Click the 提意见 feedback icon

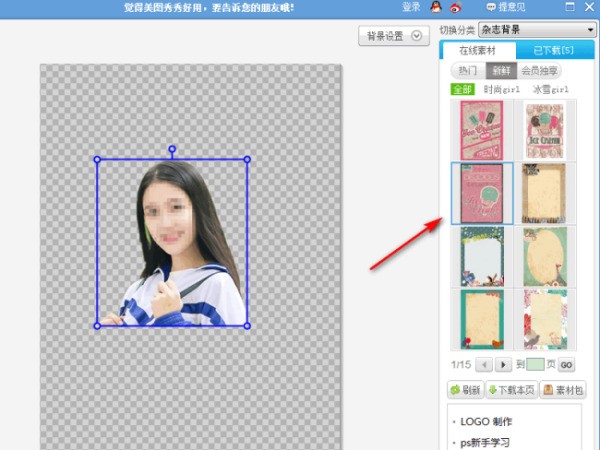490,7
